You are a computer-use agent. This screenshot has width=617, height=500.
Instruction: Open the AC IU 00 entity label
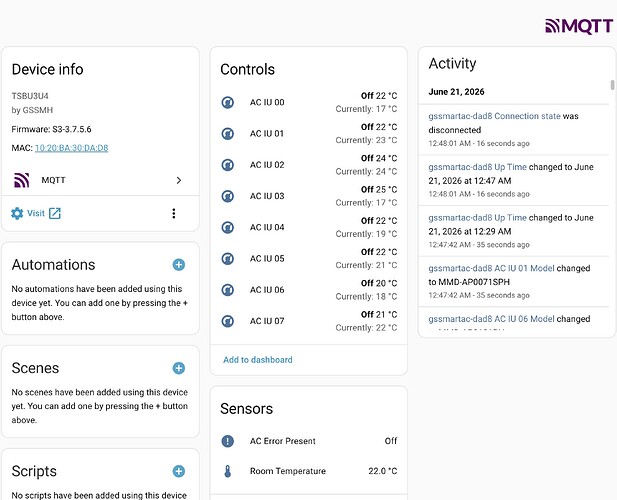point(267,102)
